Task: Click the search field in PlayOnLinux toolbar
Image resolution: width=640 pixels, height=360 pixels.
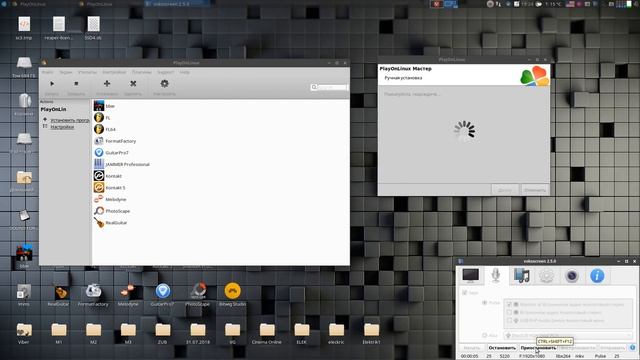Action: 329,87
